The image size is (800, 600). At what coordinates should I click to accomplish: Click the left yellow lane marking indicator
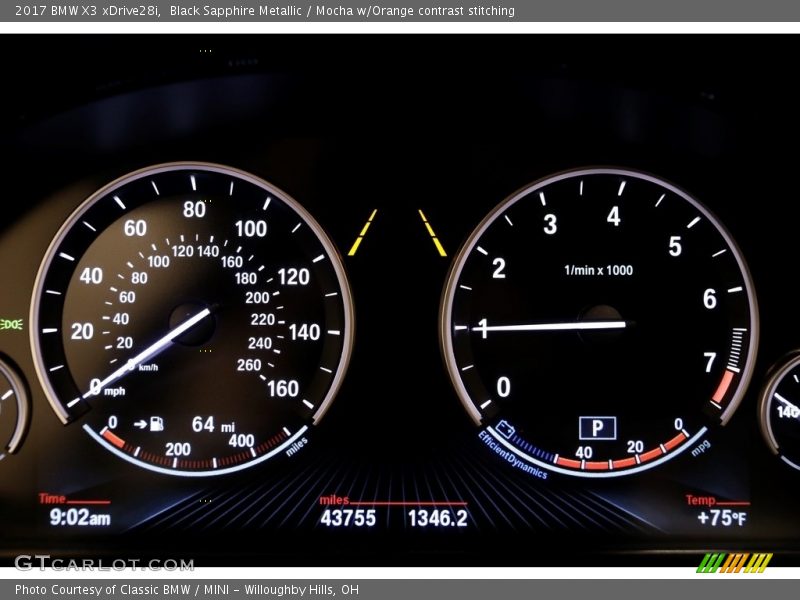(x=363, y=232)
